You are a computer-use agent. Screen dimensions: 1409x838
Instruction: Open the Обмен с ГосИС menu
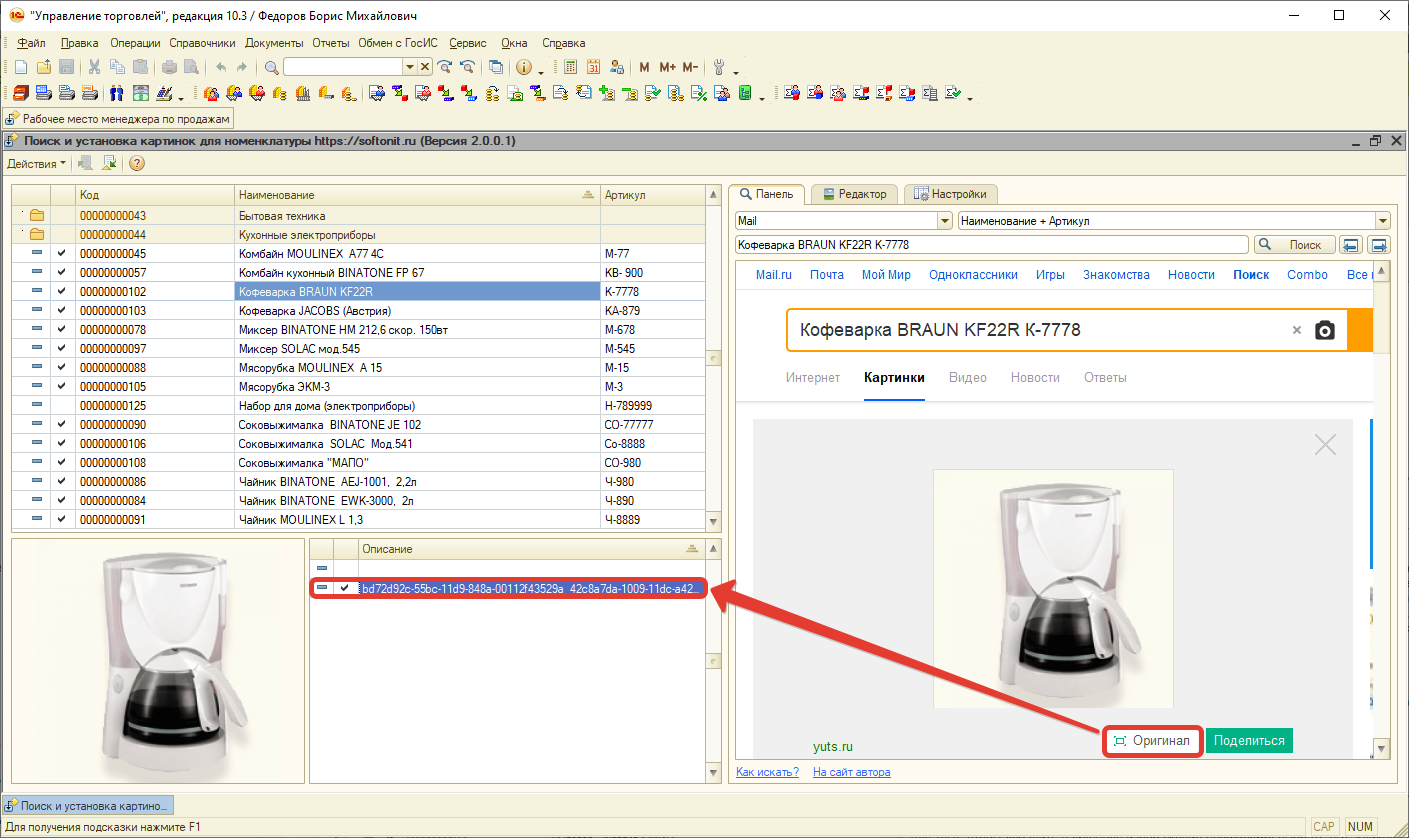[400, 43]
